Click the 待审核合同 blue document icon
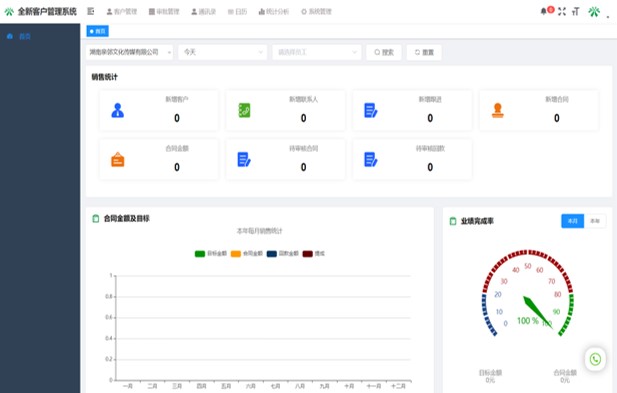The height and width of the screenshot is (393, 617). [x=244, y=160]
